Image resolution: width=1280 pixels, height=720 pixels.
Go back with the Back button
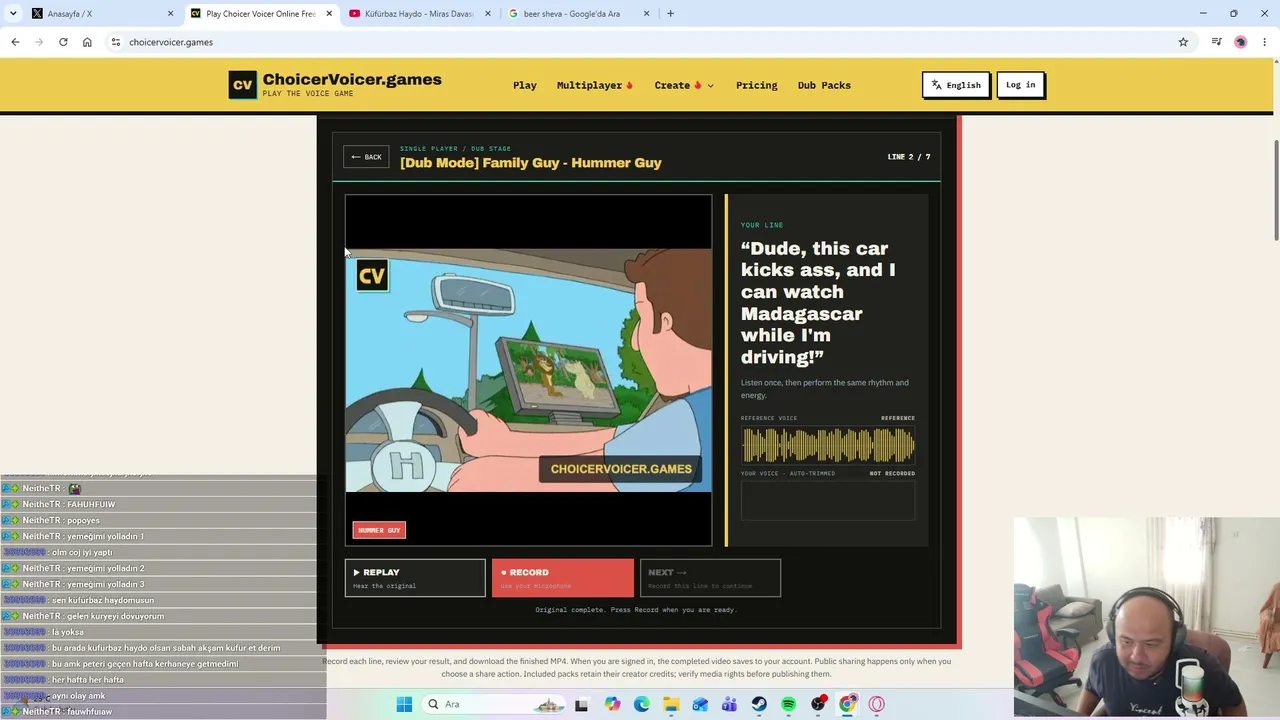pyautogui.click(x=366, y=157)
